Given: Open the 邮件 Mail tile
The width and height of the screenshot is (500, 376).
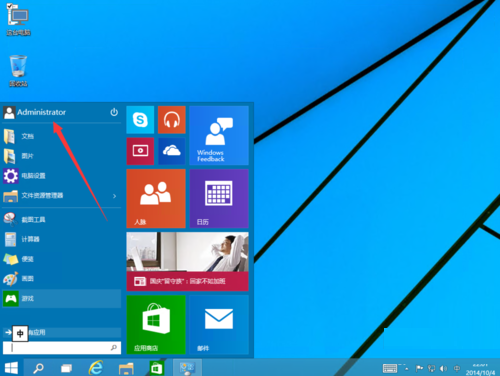Looking at the screenshot, I should coord(219,325).
